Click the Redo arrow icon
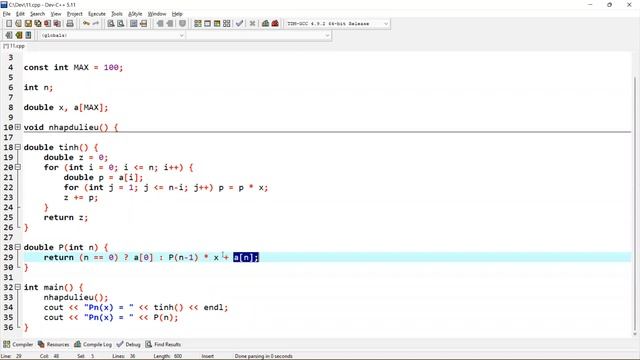The width and height of the screenshot is (640, 360). click(x=96, y=24)
